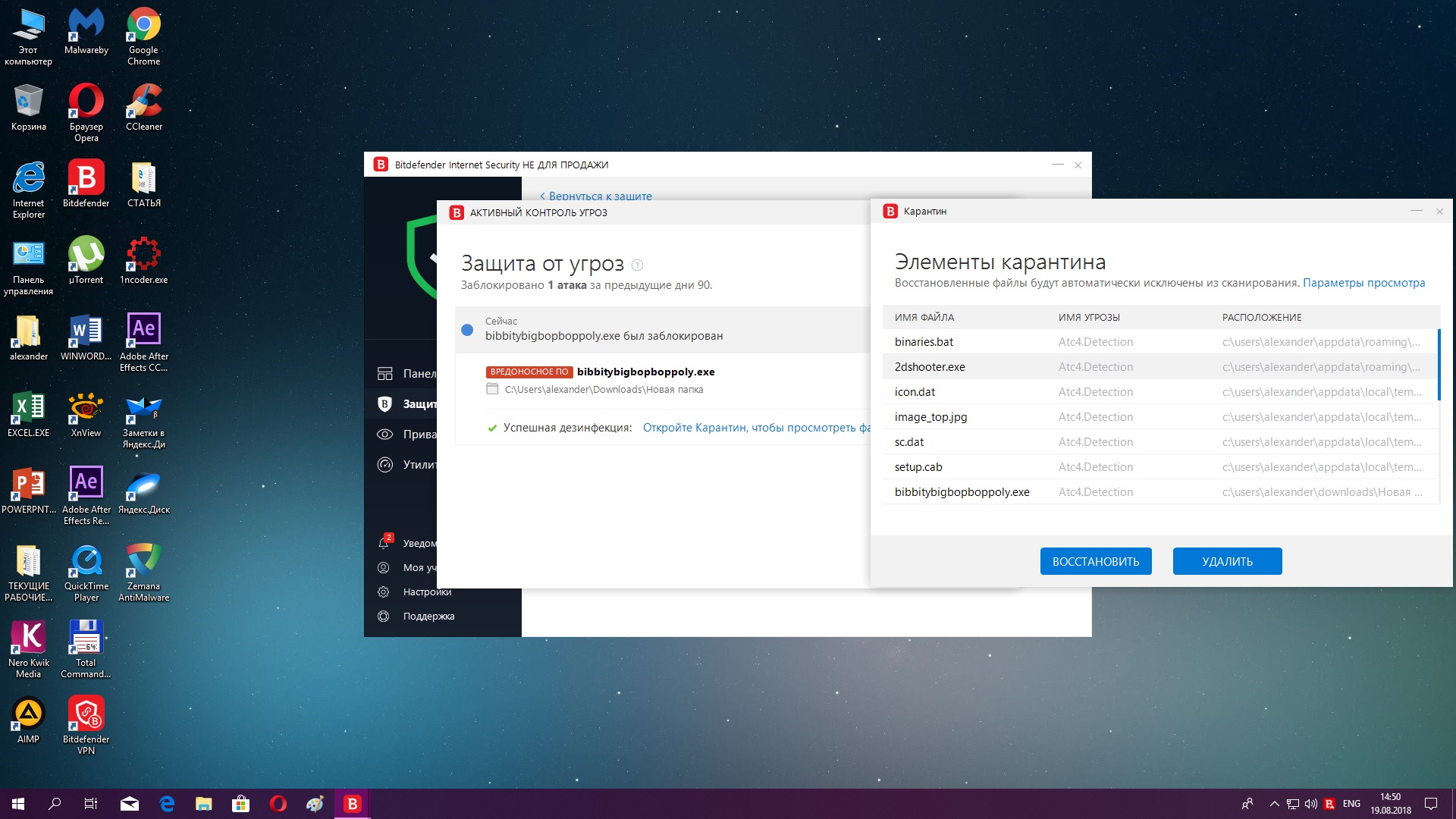Viewport: 1456px width, 819px height.
Task: Click the help question mark beside Защита от угроз
Action: (x=638, y=265)
